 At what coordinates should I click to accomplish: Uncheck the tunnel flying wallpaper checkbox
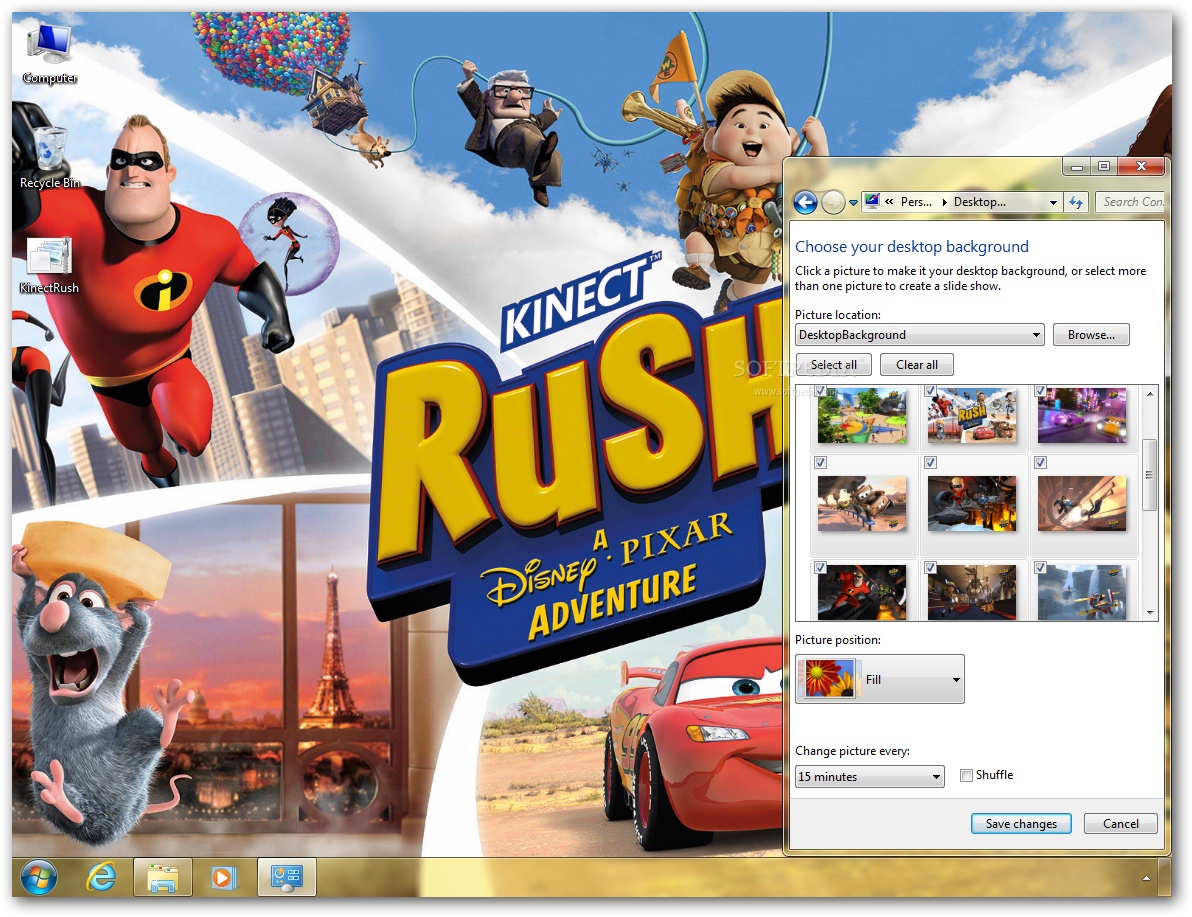pyautogui.click(x=1040, y=462)
